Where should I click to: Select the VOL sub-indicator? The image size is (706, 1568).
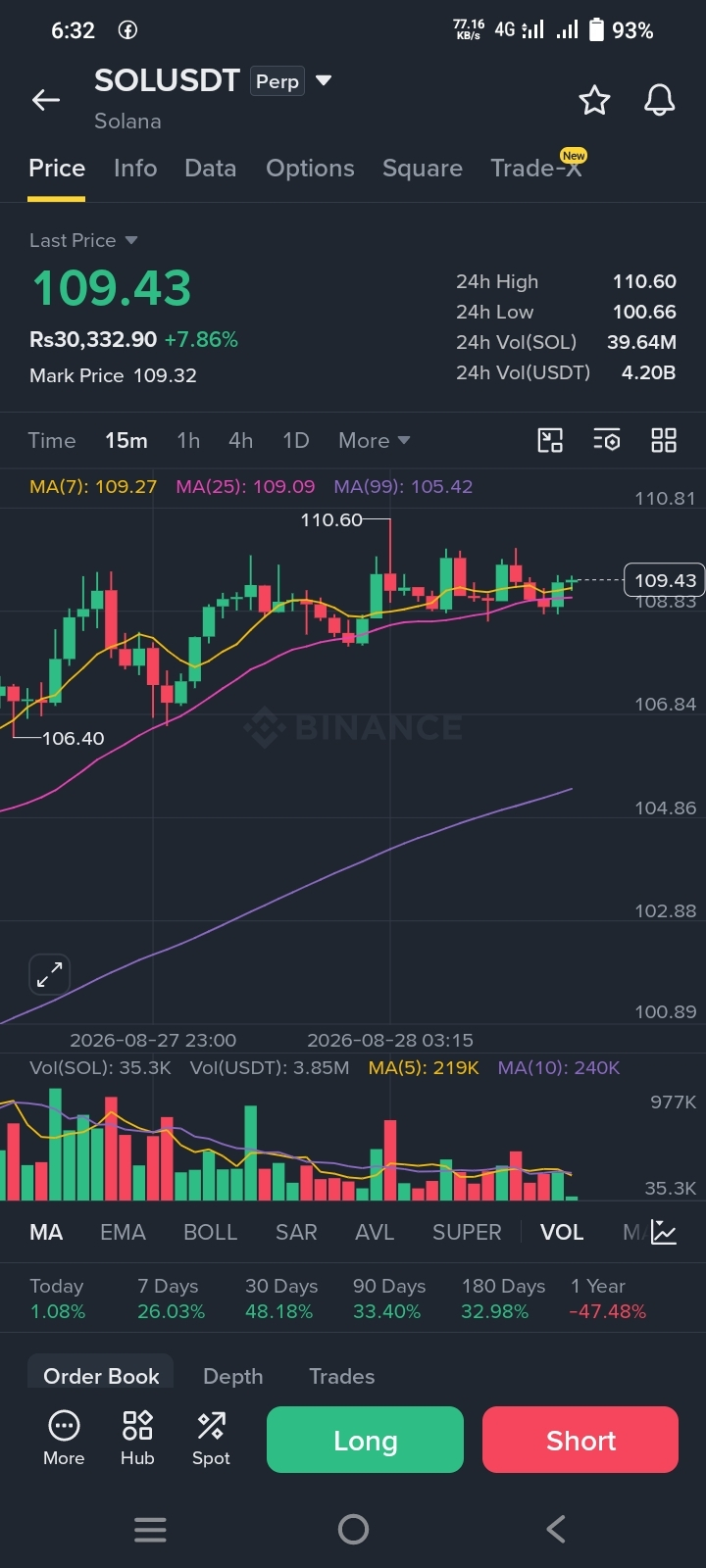[x=562, y=1233]
